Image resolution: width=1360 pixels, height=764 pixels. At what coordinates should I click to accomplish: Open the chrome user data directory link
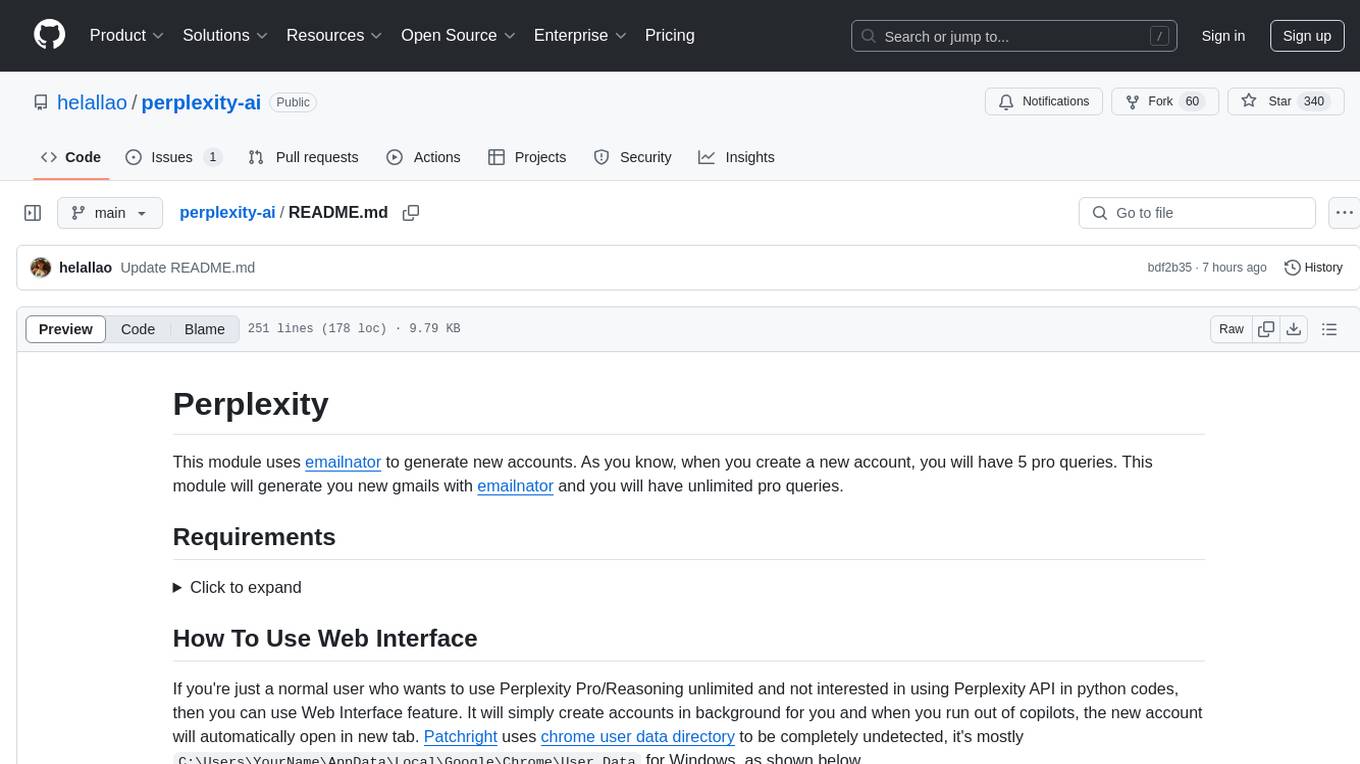click(x=638, y=736)
